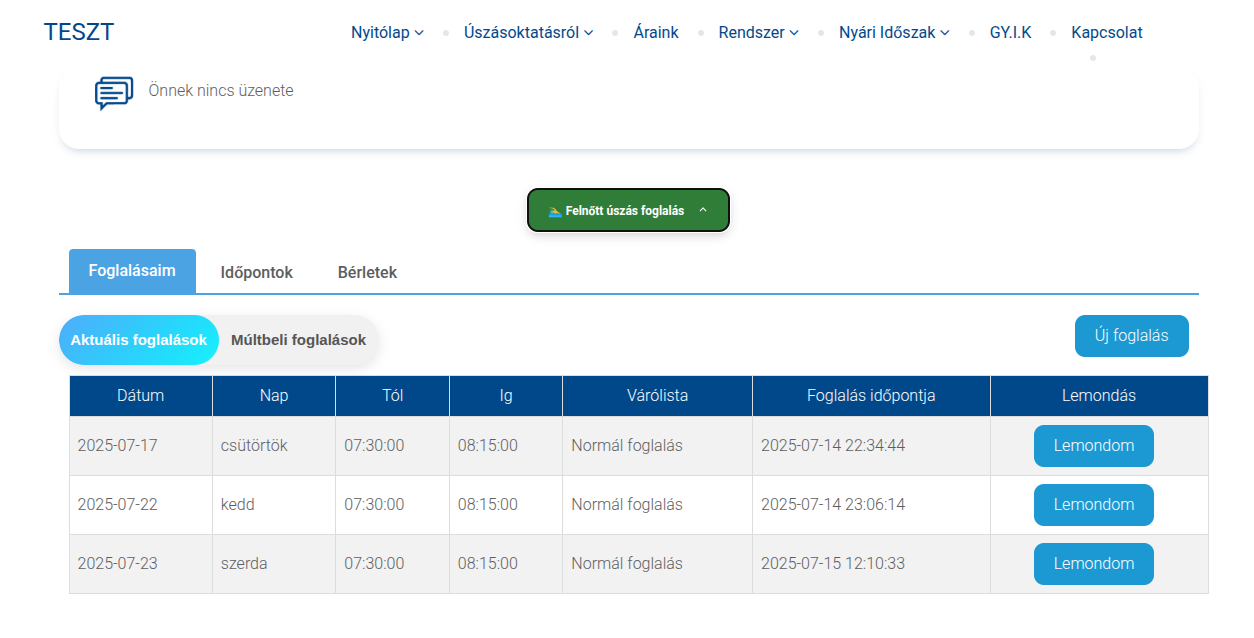Open the Kapcsolat page
This screenshot has width=1254, height=638.
pyautogui.click(x=1106, y=33)
